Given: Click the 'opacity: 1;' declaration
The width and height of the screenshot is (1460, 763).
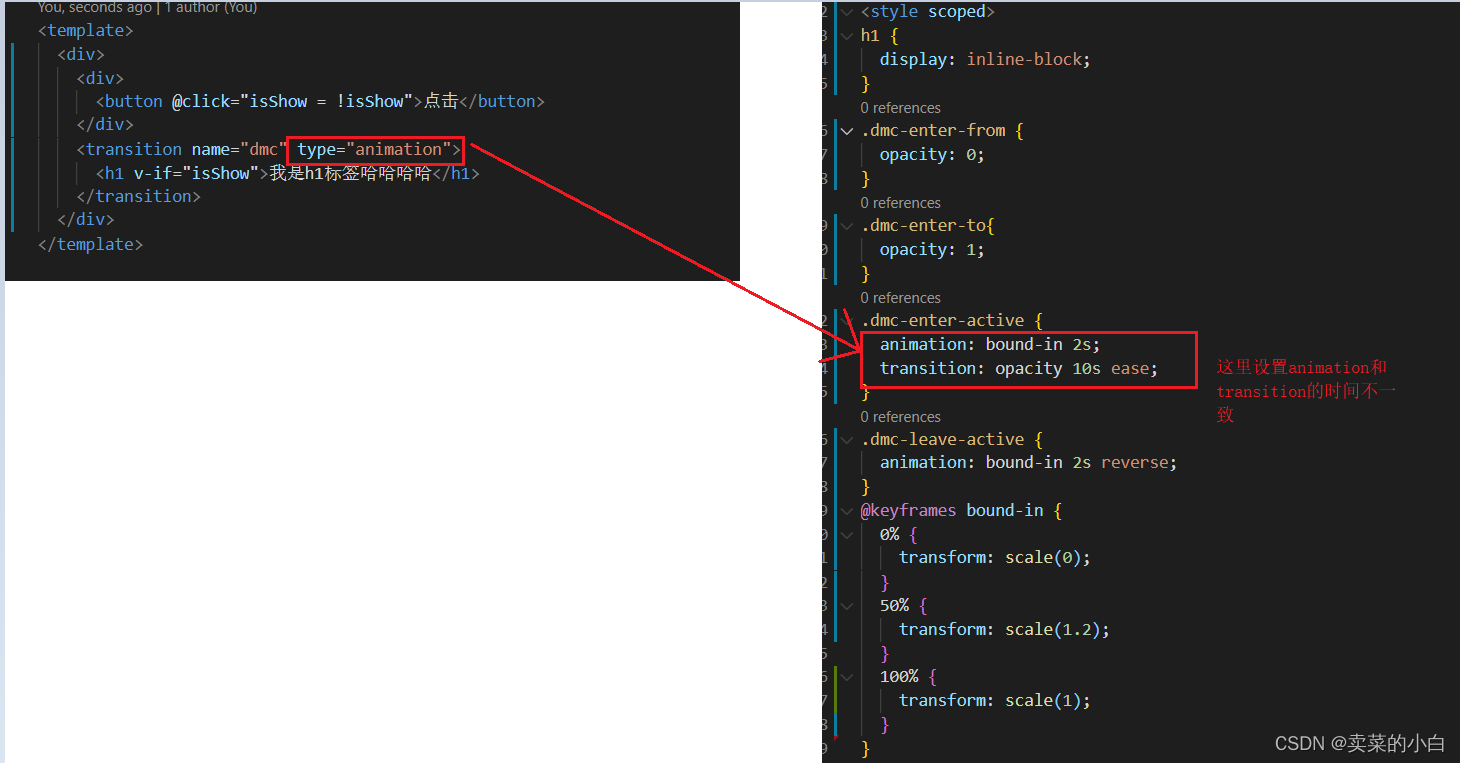Looking at the screenshot, I should pos(932,250).
